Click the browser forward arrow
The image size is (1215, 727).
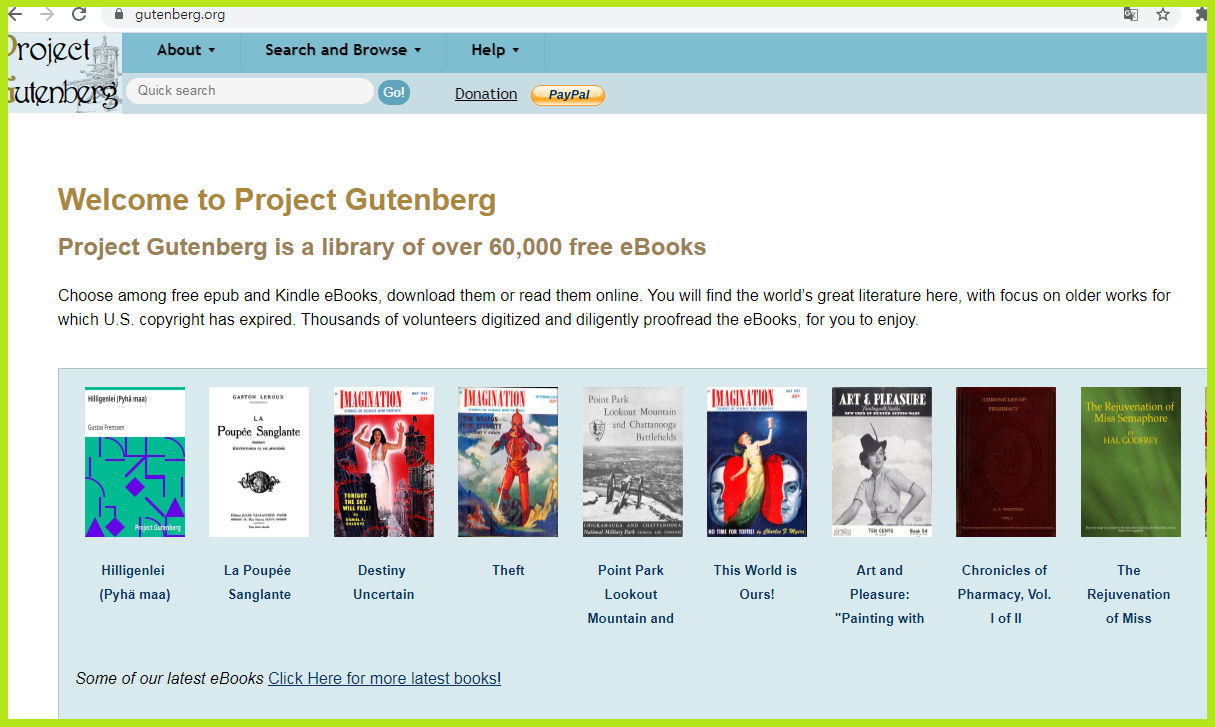tap(46, 14)
